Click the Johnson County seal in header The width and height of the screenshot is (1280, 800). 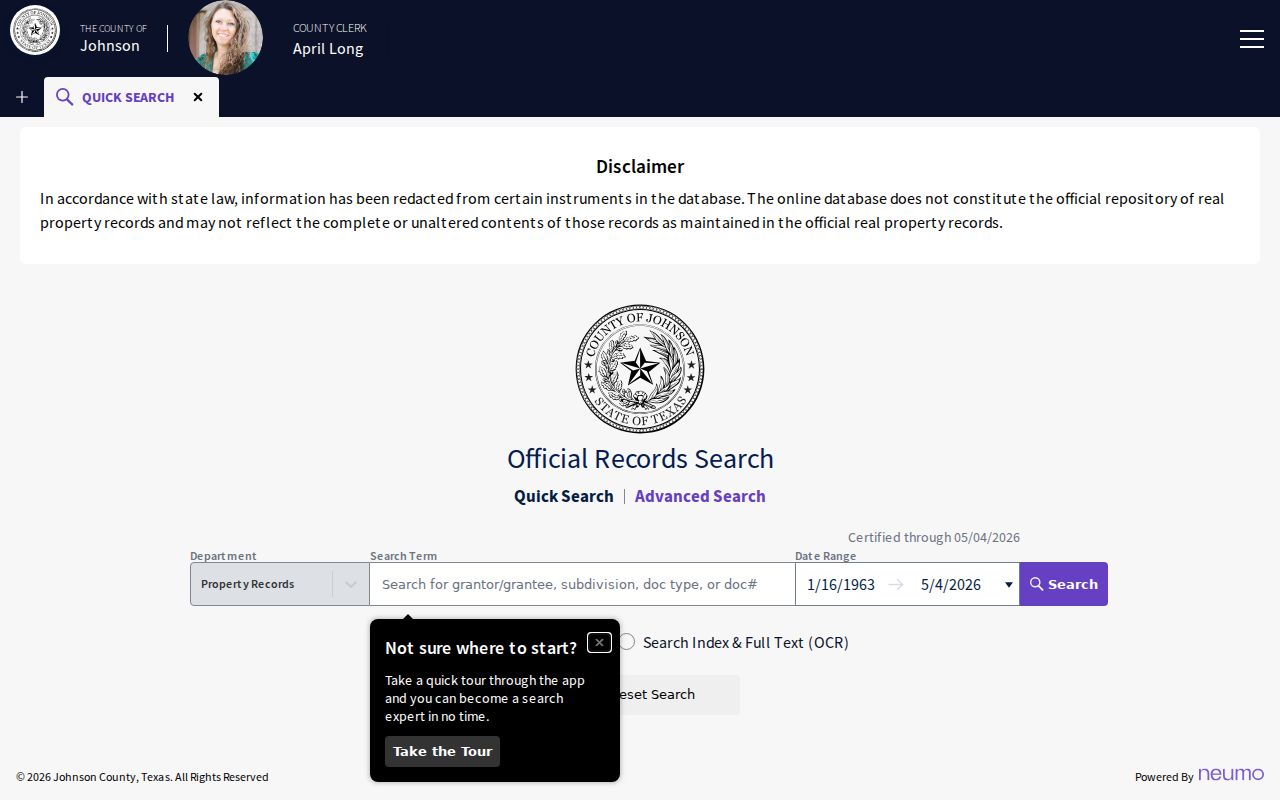coord(35,30)
